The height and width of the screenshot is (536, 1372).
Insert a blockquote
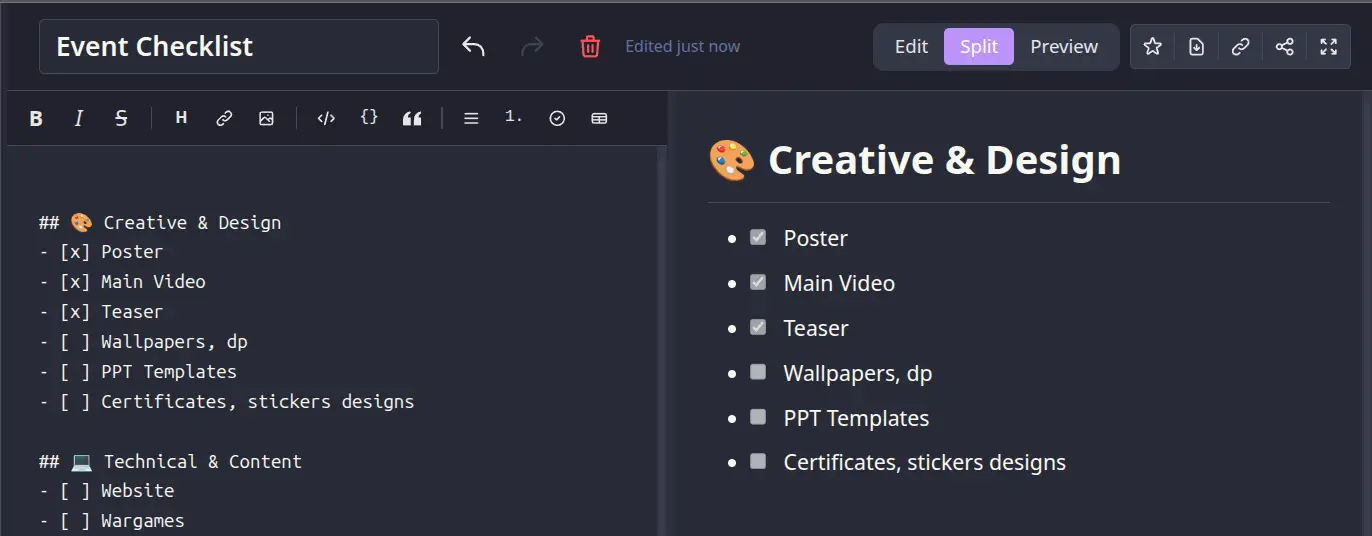(412, 118)
